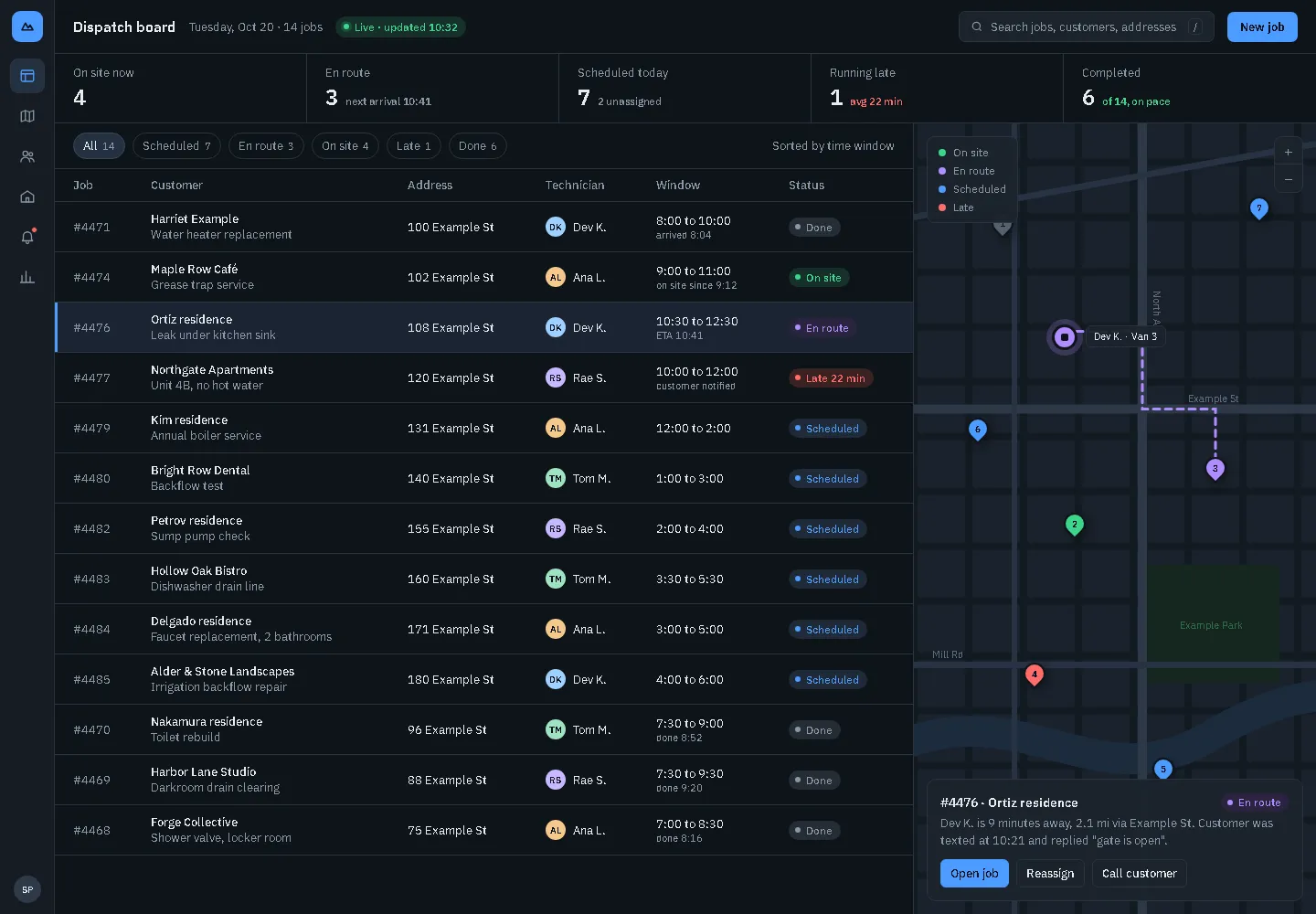Click the Reassign button
Screen dimensions: 1316x914
[1050, 874]
